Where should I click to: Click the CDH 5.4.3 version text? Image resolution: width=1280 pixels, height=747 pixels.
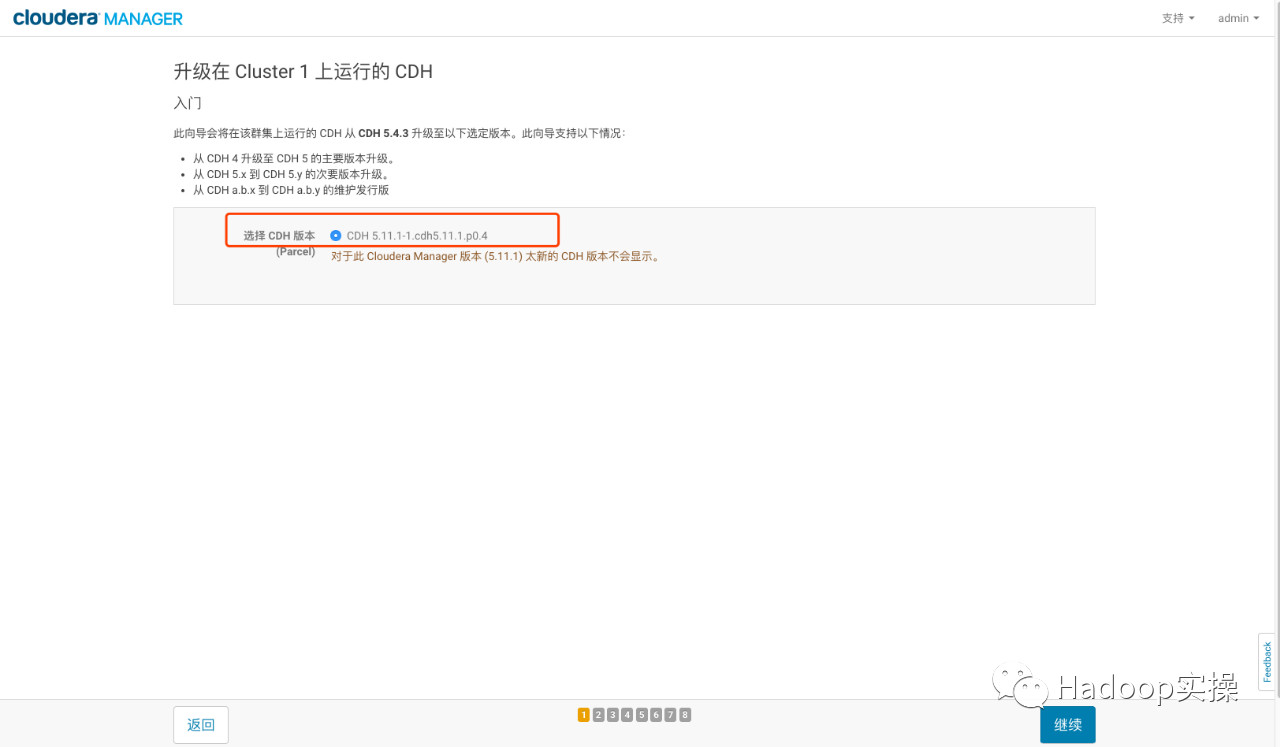pyautogui.click(x=383, y=133)
